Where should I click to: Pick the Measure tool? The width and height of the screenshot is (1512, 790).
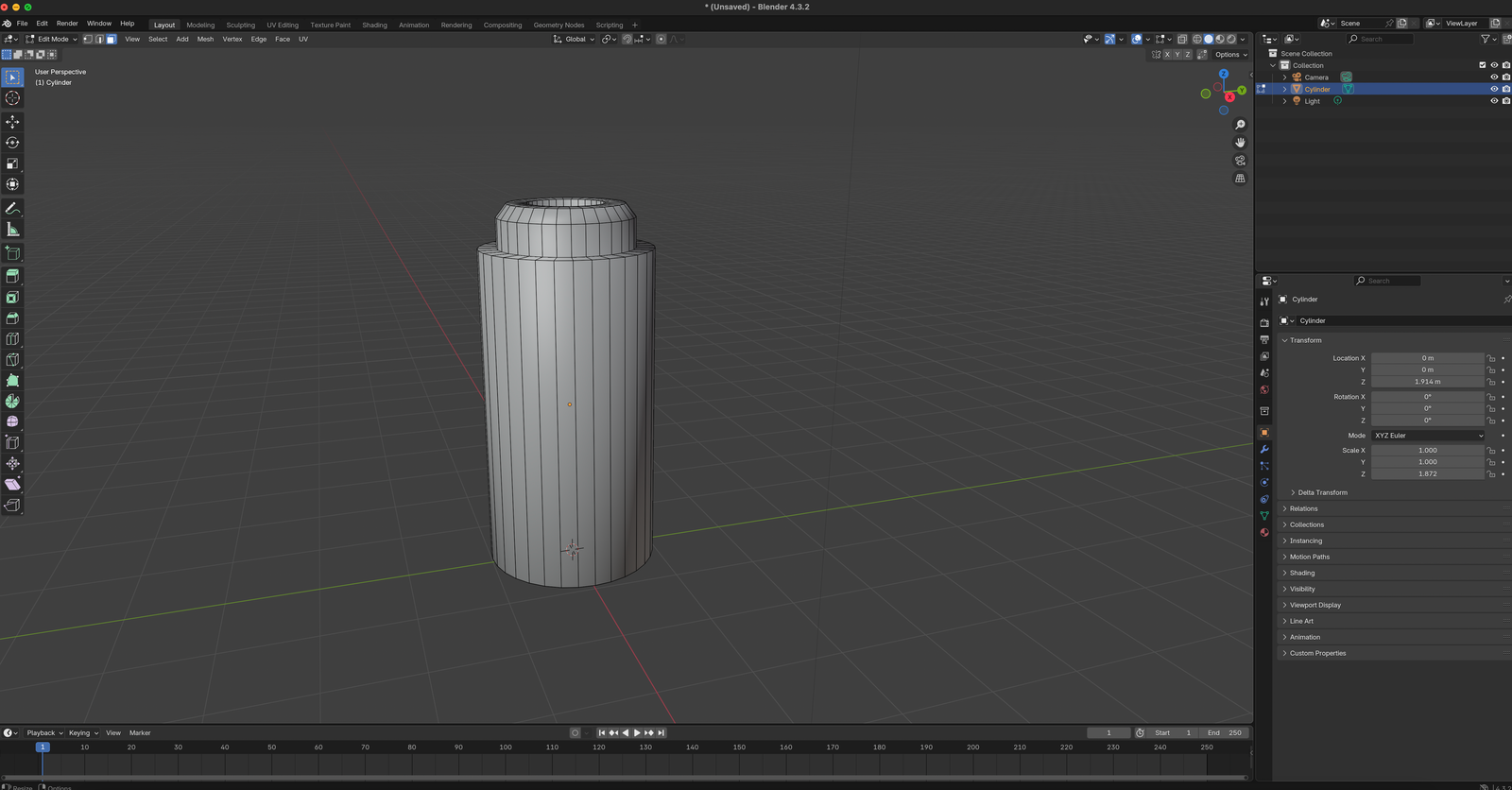tap(12, 230)
